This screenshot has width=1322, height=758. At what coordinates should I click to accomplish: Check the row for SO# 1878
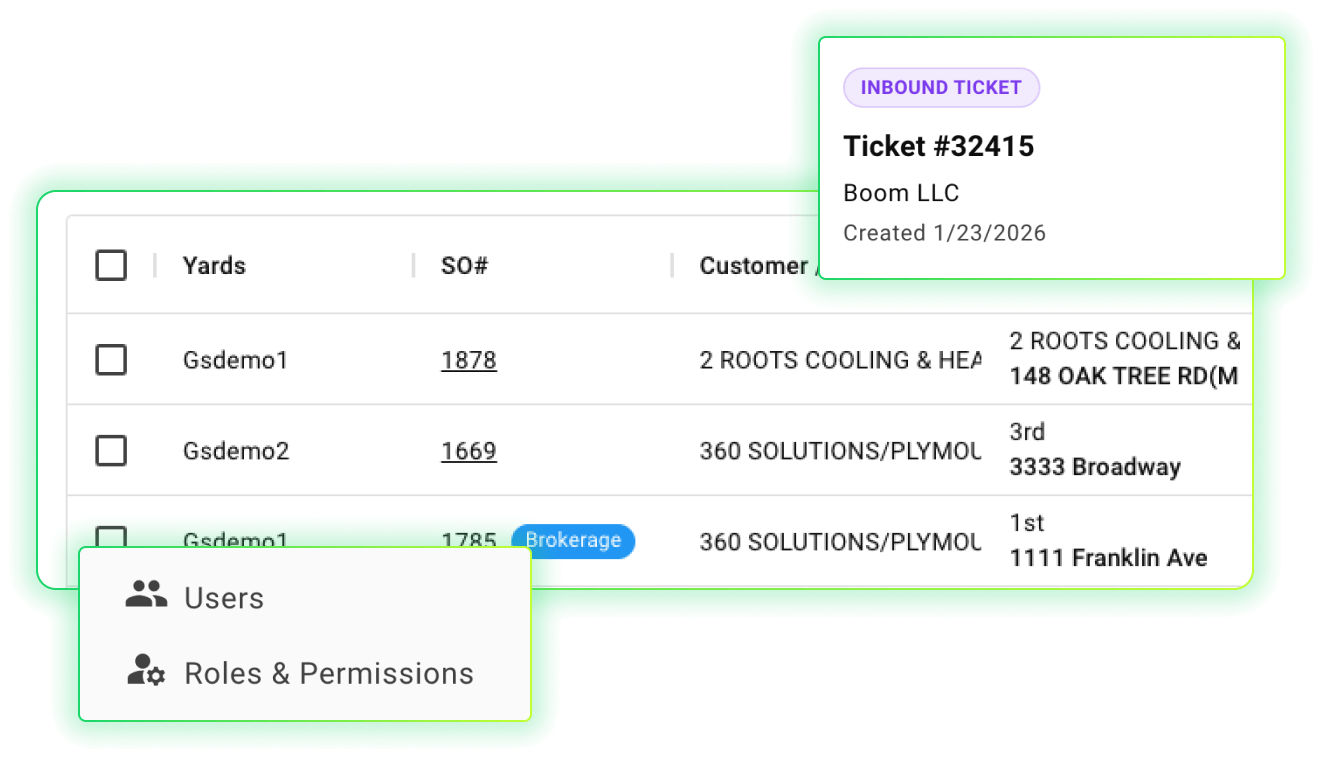111,360
